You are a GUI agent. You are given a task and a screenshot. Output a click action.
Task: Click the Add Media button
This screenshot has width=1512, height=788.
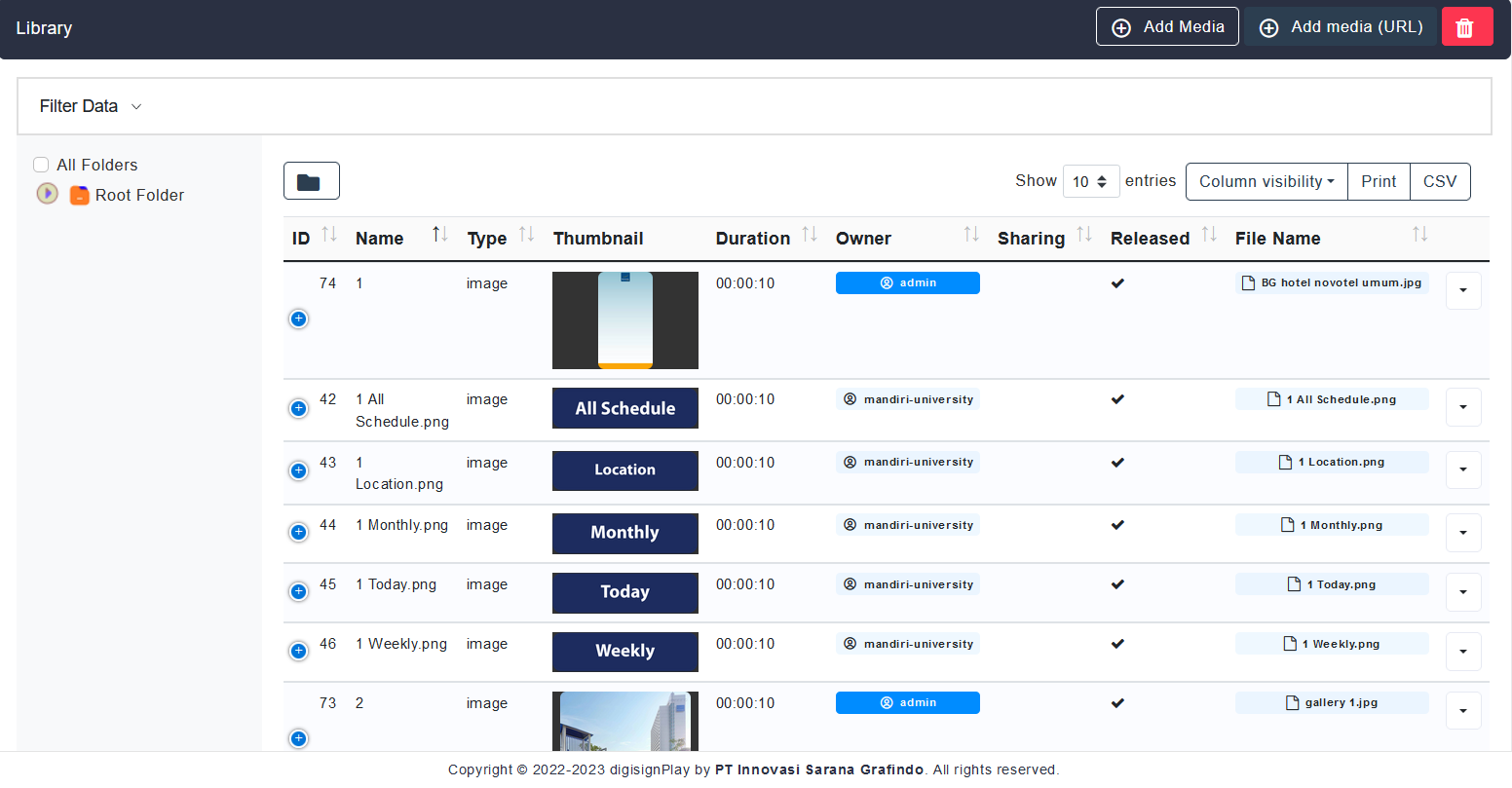tap(1166, 27)
